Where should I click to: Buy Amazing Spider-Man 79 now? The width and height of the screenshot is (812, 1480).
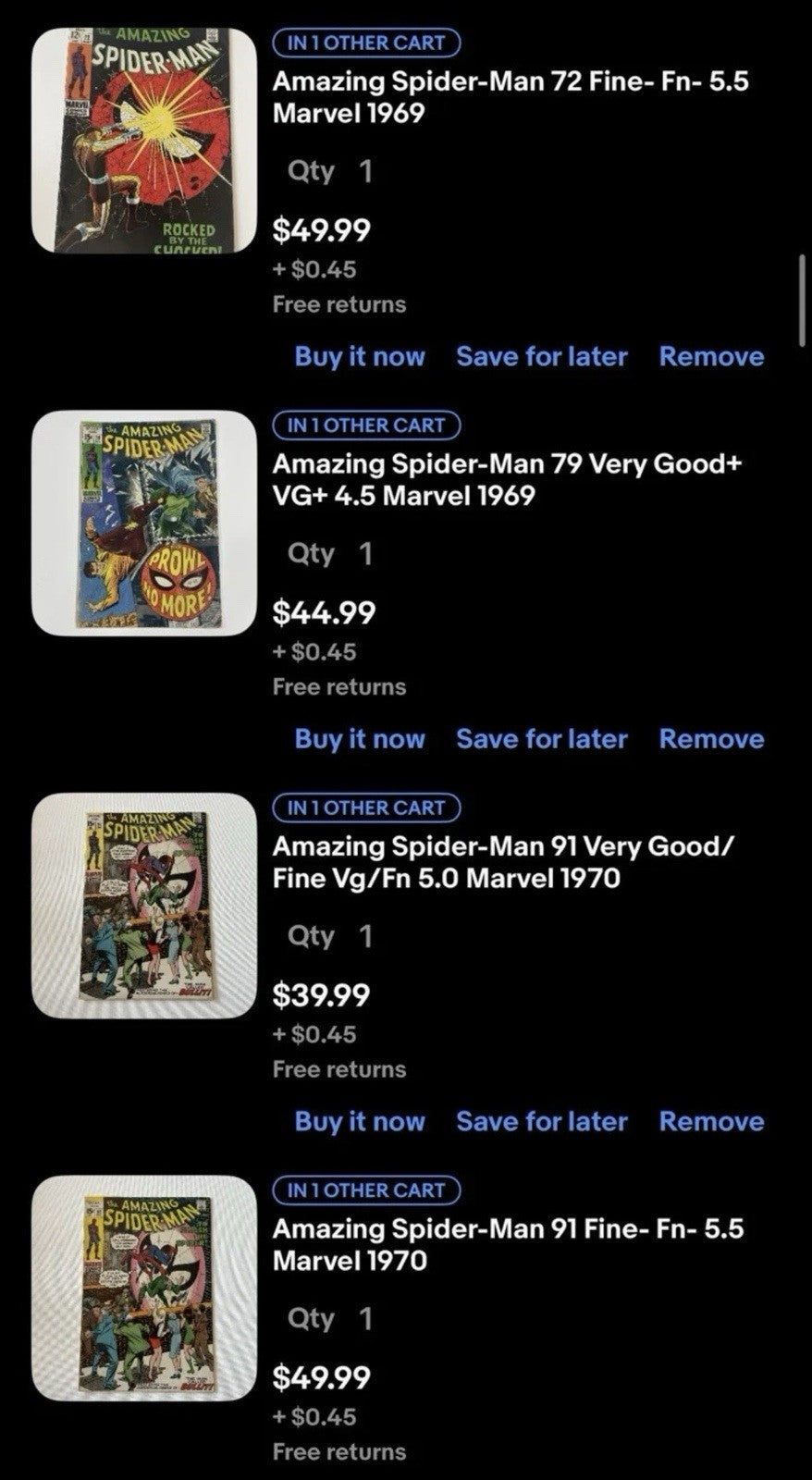click(x=360, y=739)
